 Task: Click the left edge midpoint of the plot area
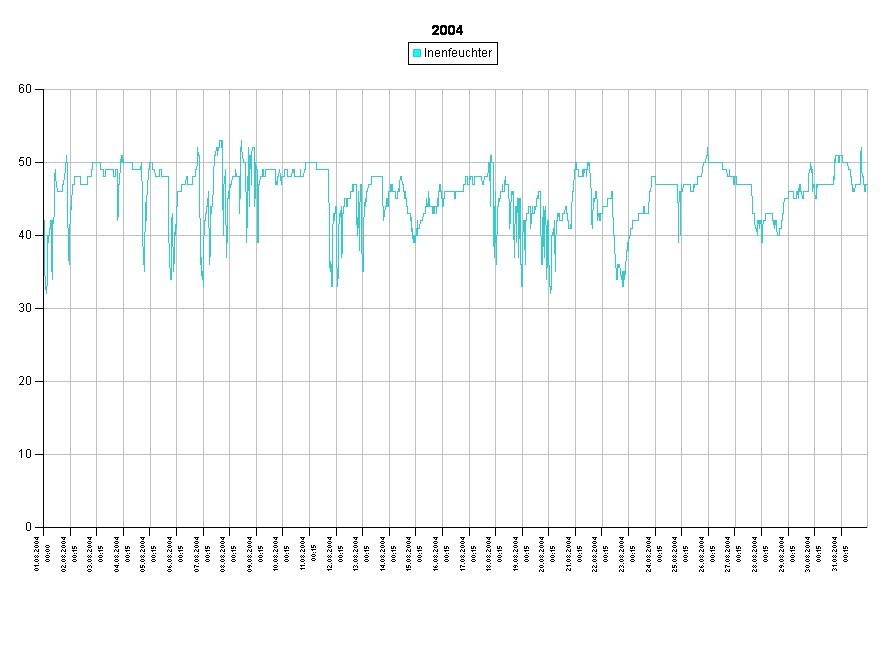pyautogui.click(x=44, y=308)
